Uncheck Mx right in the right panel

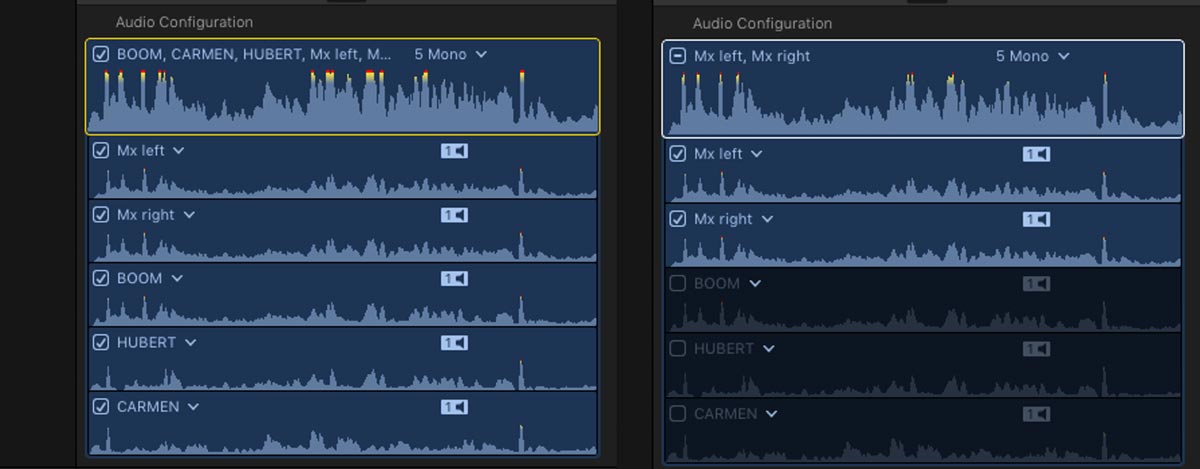coord(677,218)
